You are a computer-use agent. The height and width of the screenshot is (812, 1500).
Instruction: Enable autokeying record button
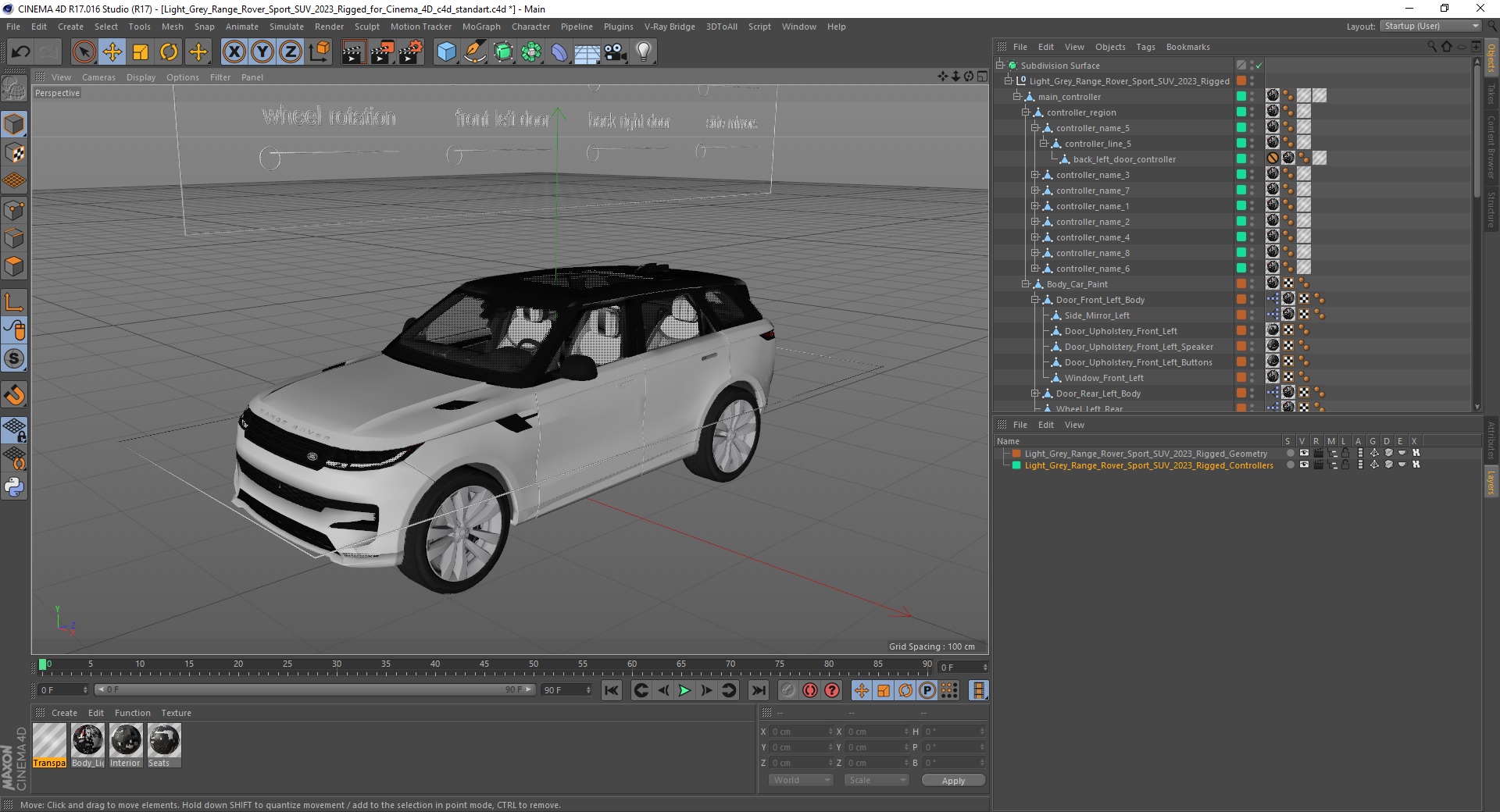coord(810,690)
